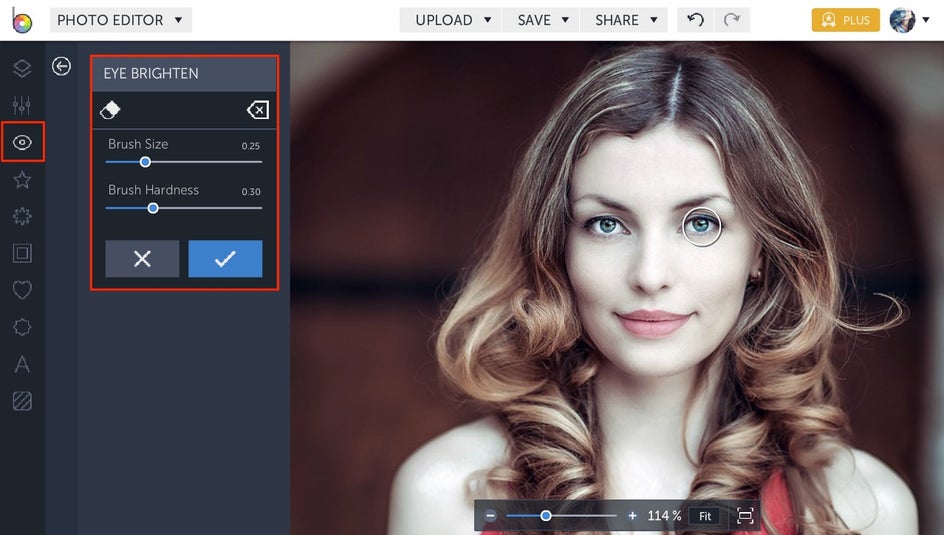Viewport: 944px width, 535px height.
Task: Open the Effects star icon
Action: [22, 180]
